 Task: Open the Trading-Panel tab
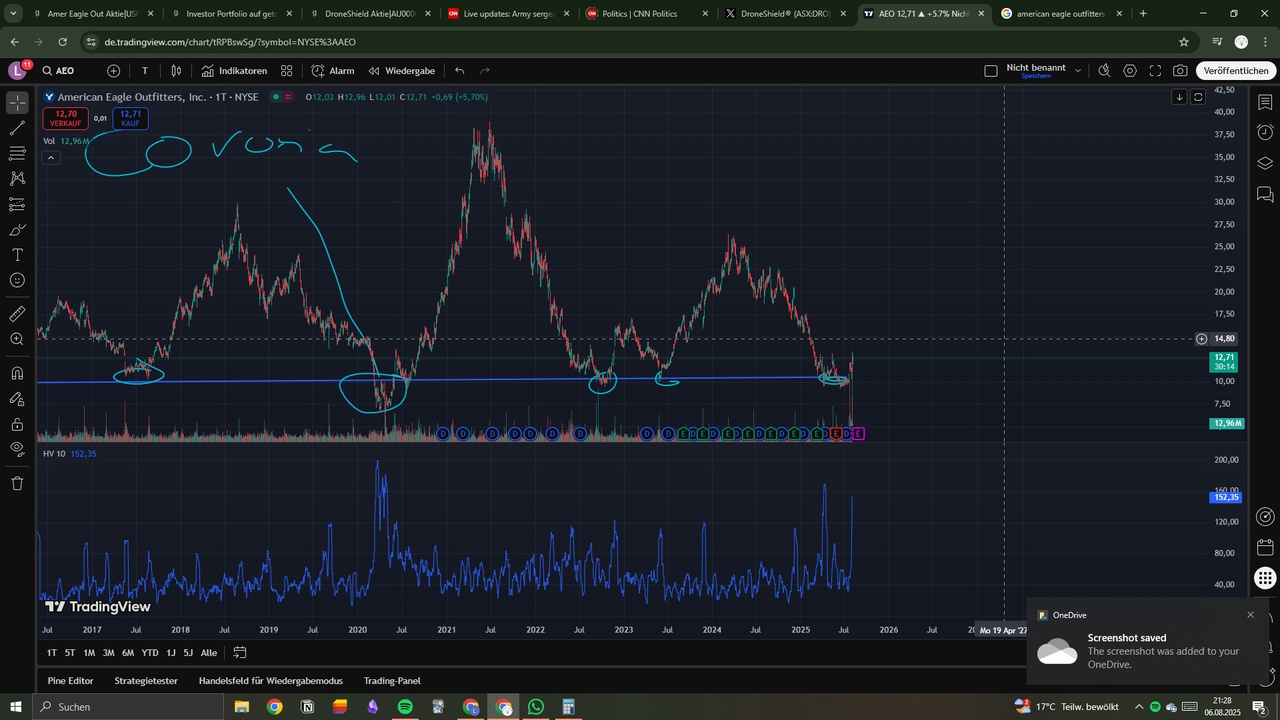click(x=392, y=681)
